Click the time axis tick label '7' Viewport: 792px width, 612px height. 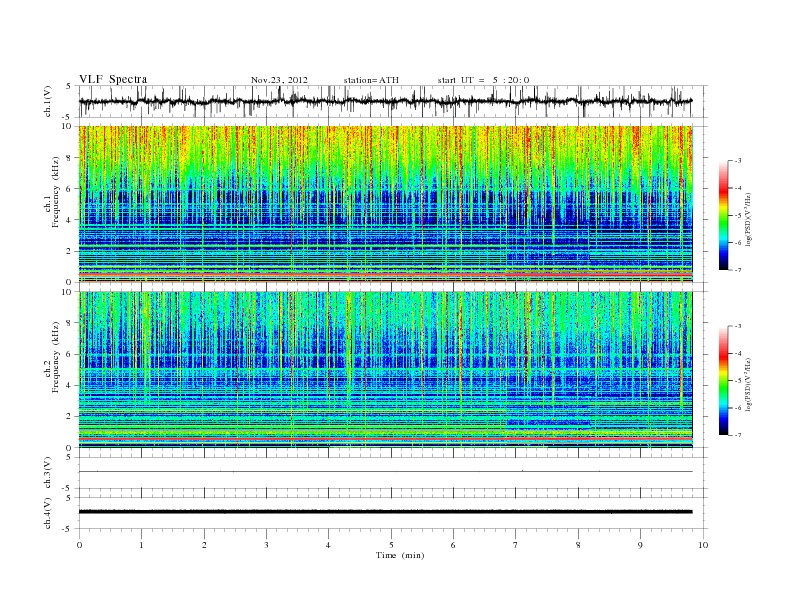click(x=516, y=545)
